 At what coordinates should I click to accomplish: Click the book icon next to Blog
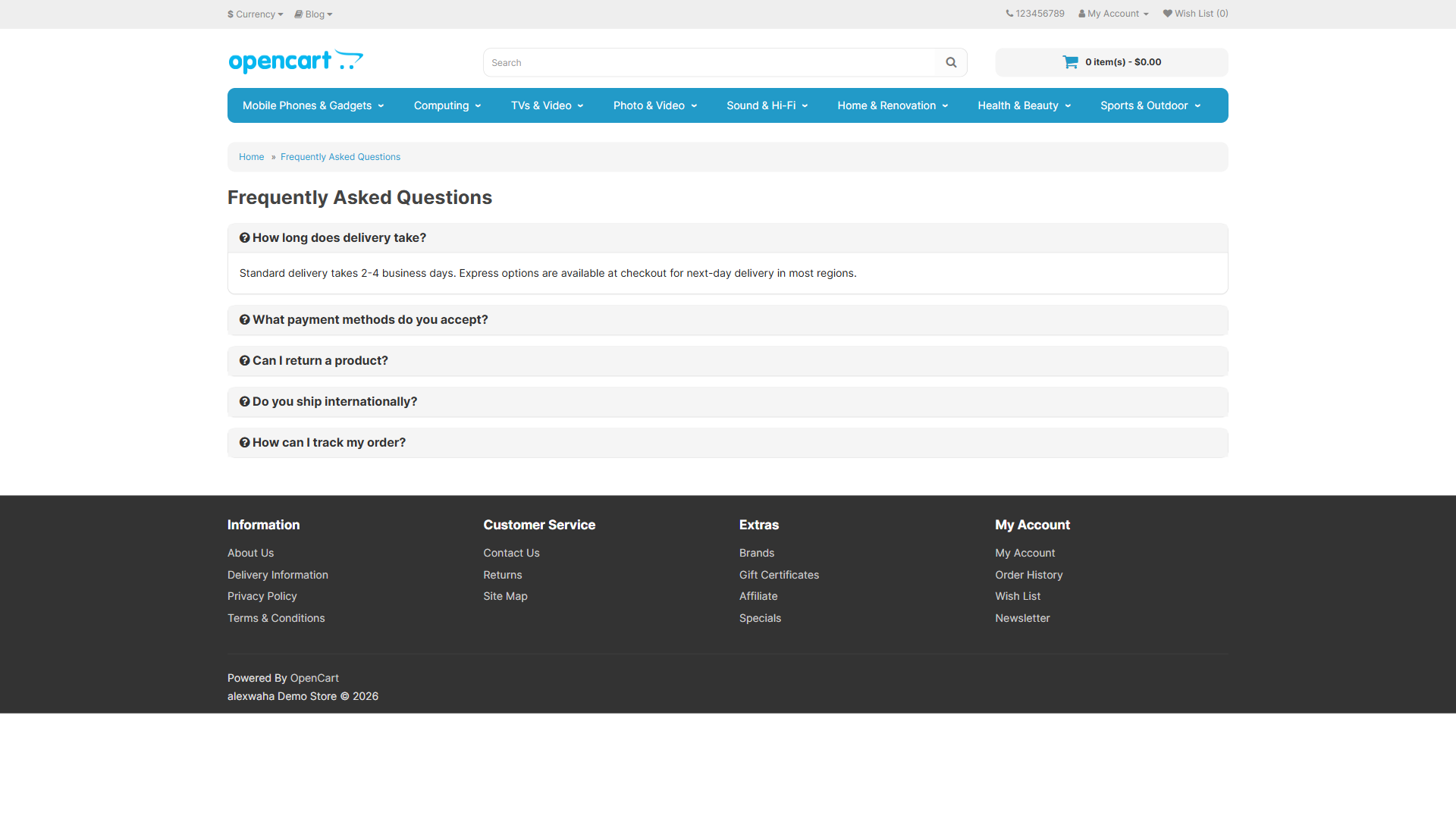pos(299,14)
